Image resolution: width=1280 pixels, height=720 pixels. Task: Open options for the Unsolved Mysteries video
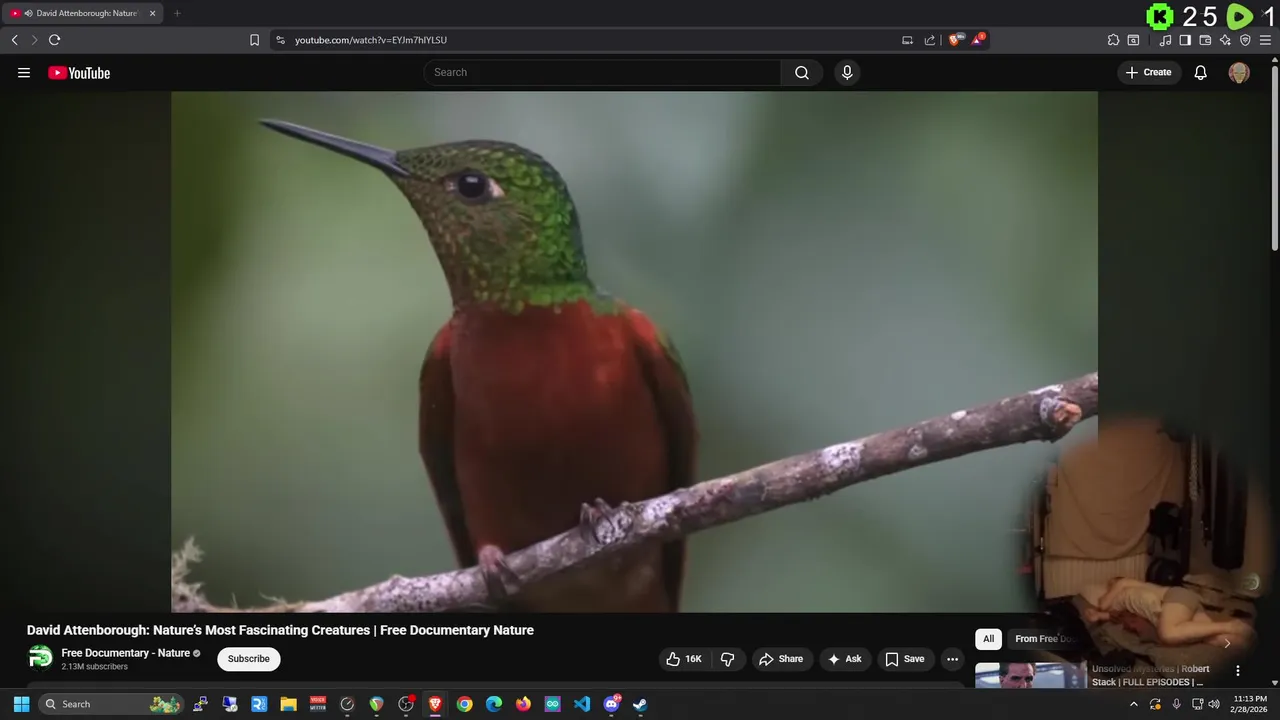(1238, 671)
